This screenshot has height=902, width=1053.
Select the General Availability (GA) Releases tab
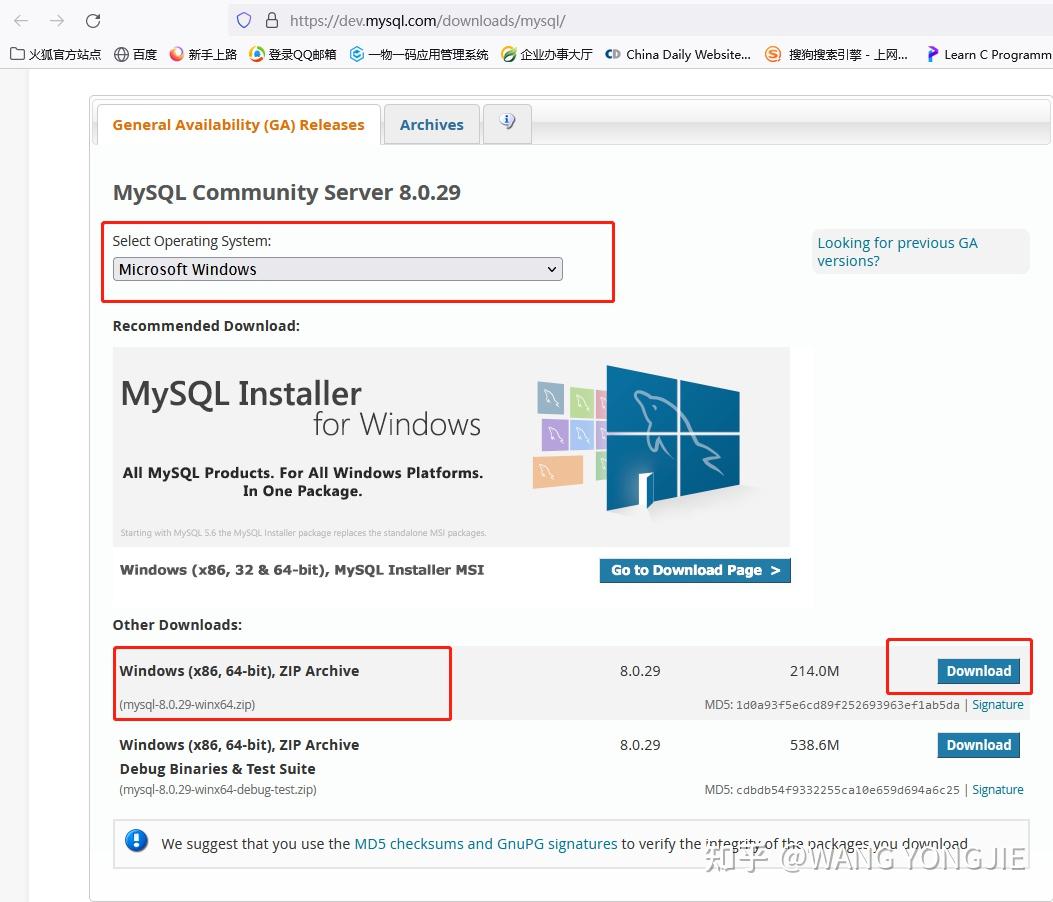[238, 125]
